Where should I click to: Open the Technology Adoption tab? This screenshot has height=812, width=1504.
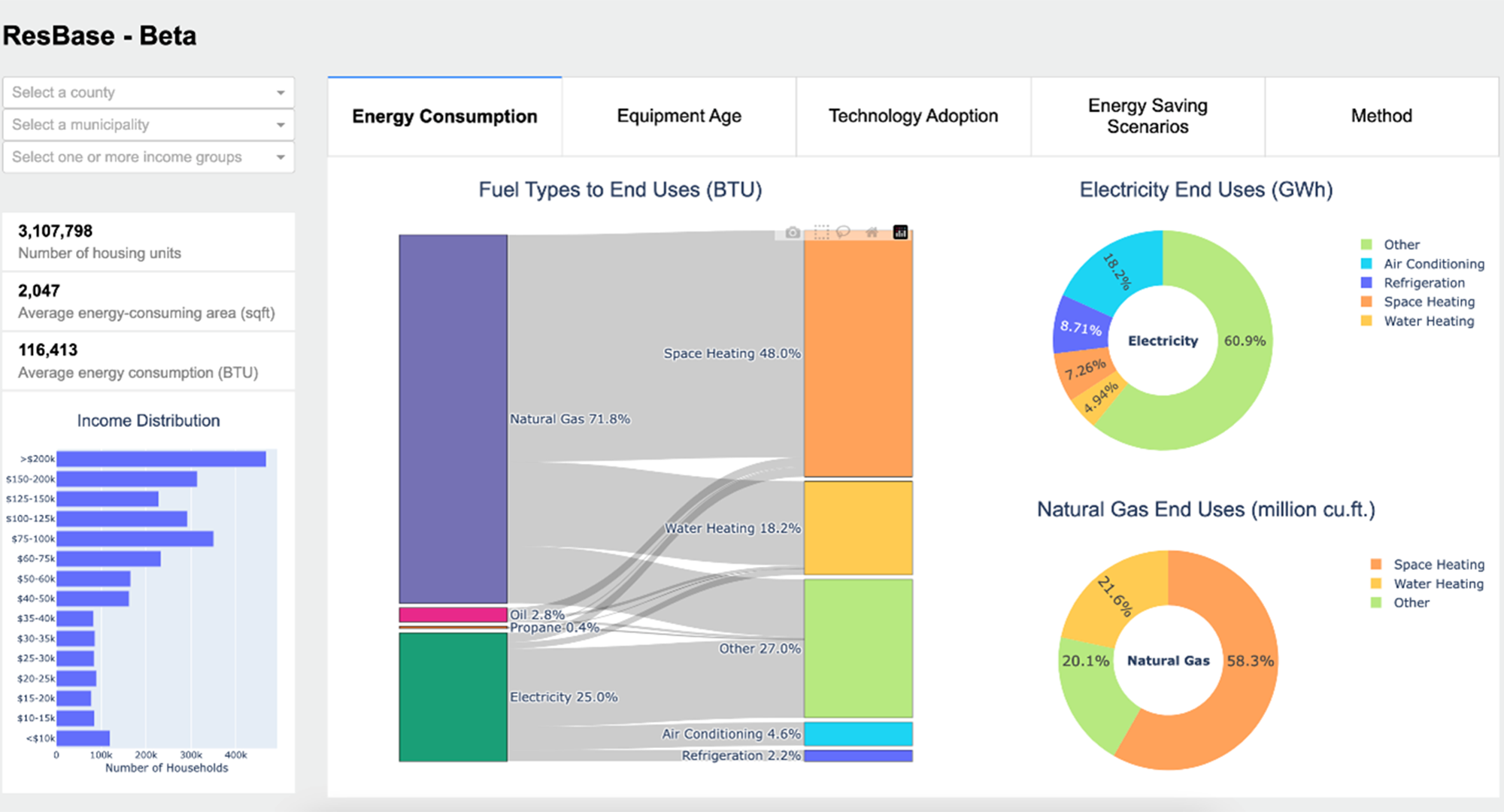click(912, 116)
